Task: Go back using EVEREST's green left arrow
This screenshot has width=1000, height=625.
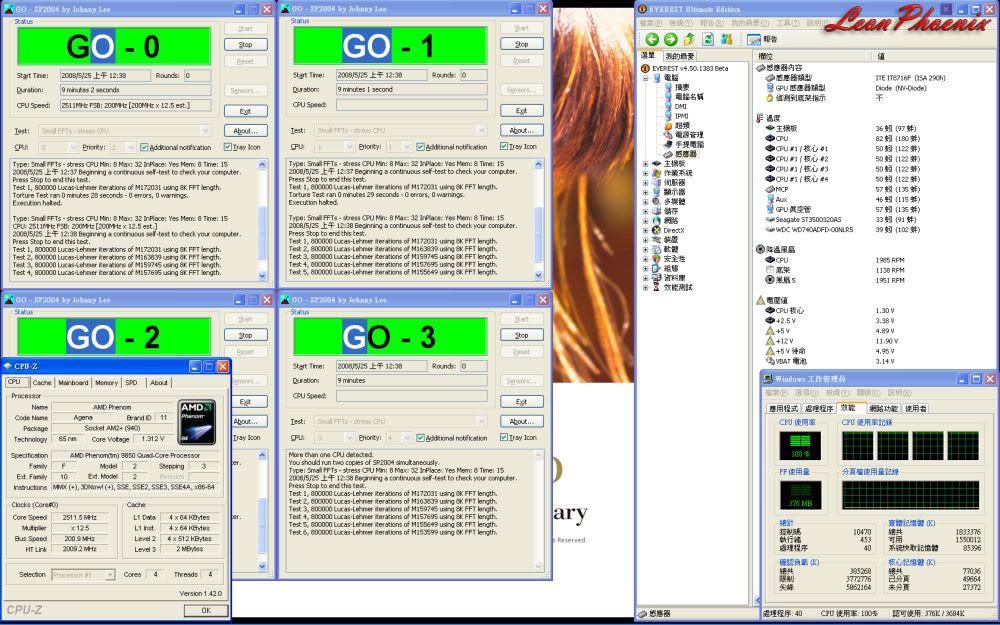Action: pyautogui.click(x=652, y=40)
